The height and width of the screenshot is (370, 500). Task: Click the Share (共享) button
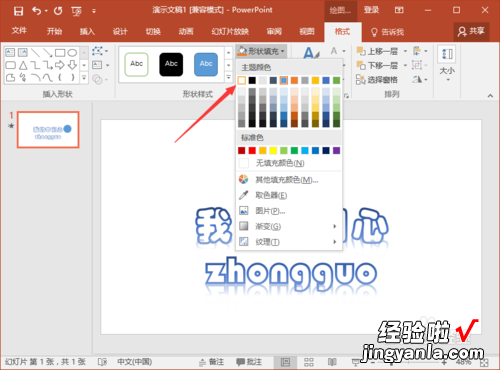click(471, 32)
